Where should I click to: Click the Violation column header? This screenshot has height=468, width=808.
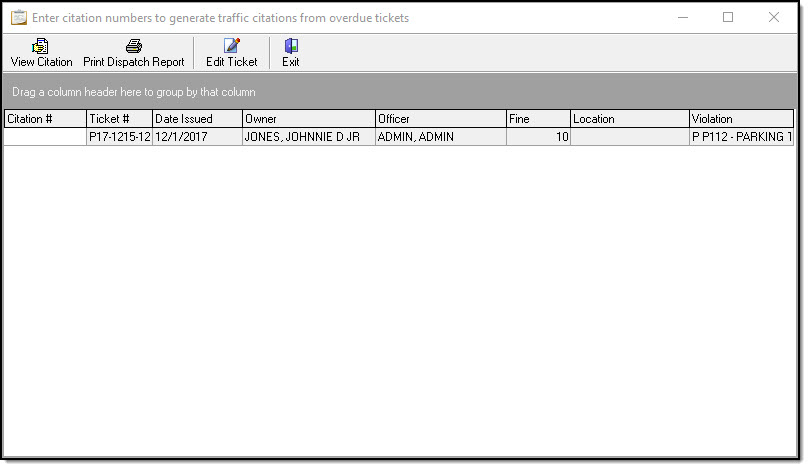tap(740, 119)
